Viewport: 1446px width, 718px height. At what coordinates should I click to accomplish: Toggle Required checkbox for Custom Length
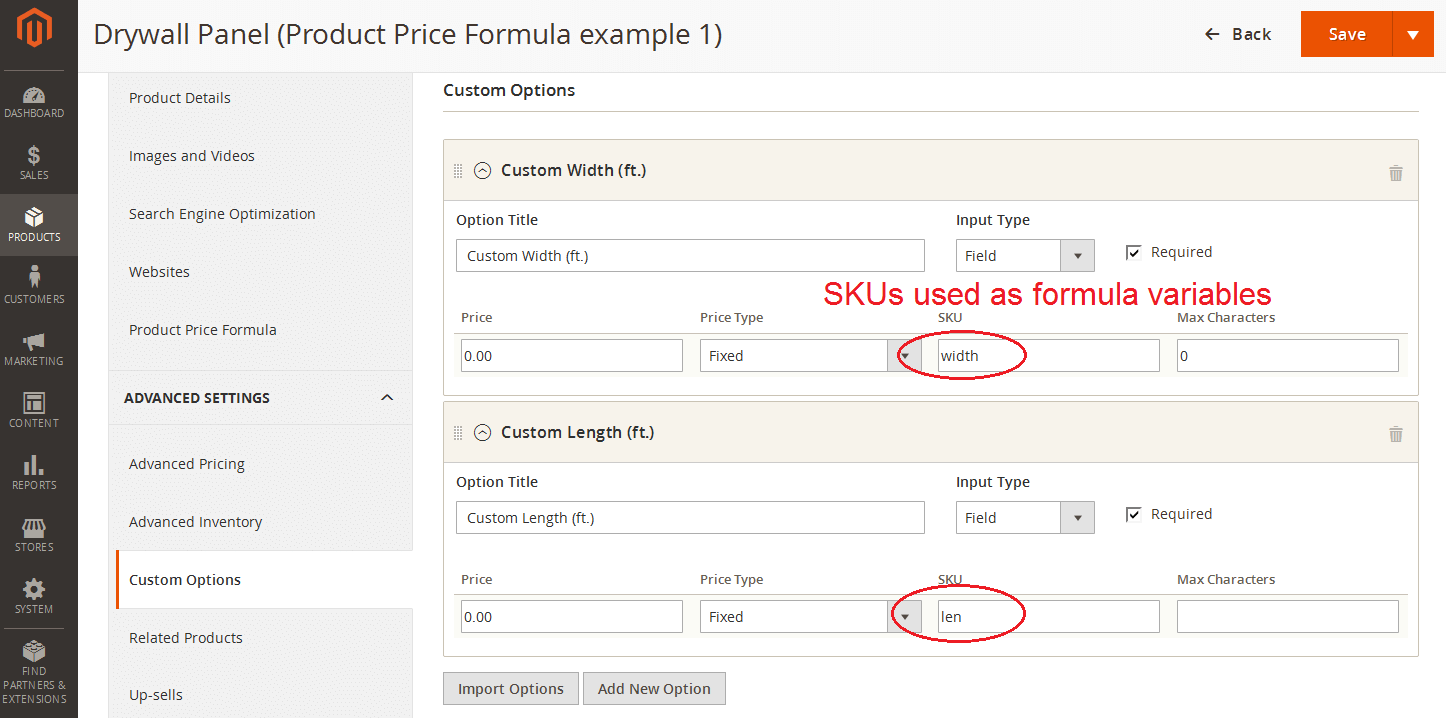[1133, 515]
